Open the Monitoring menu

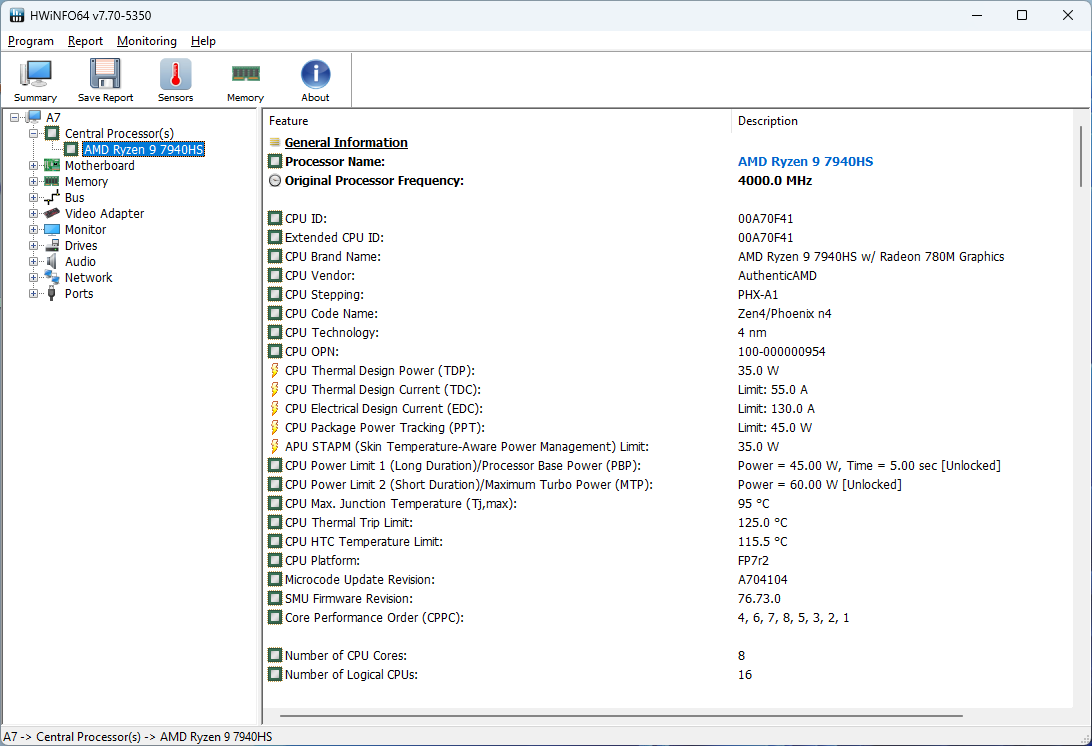[147, 41]
